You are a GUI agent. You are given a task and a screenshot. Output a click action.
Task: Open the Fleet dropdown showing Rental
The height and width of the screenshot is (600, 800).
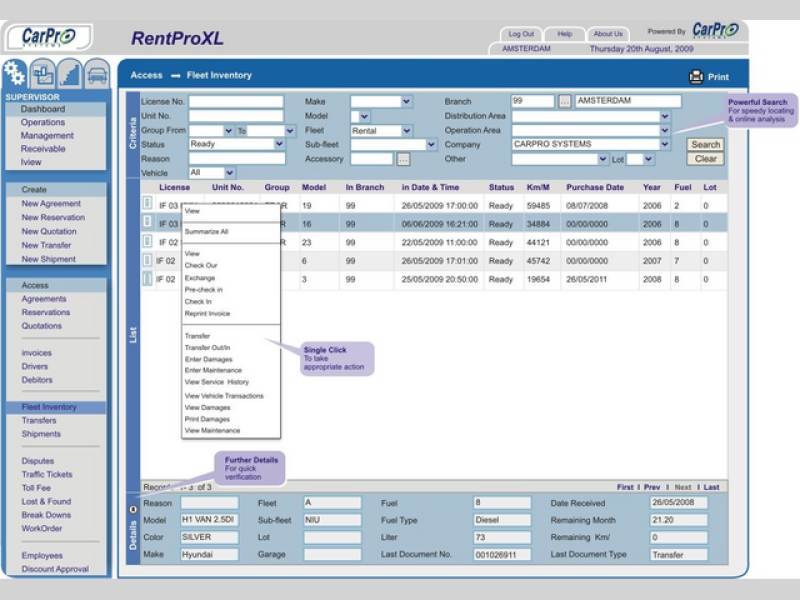point(406,130)
